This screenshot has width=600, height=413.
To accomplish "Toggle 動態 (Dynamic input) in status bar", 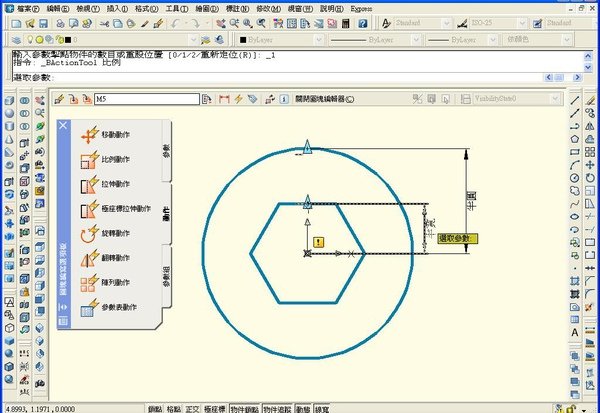I will click(303, 409).
